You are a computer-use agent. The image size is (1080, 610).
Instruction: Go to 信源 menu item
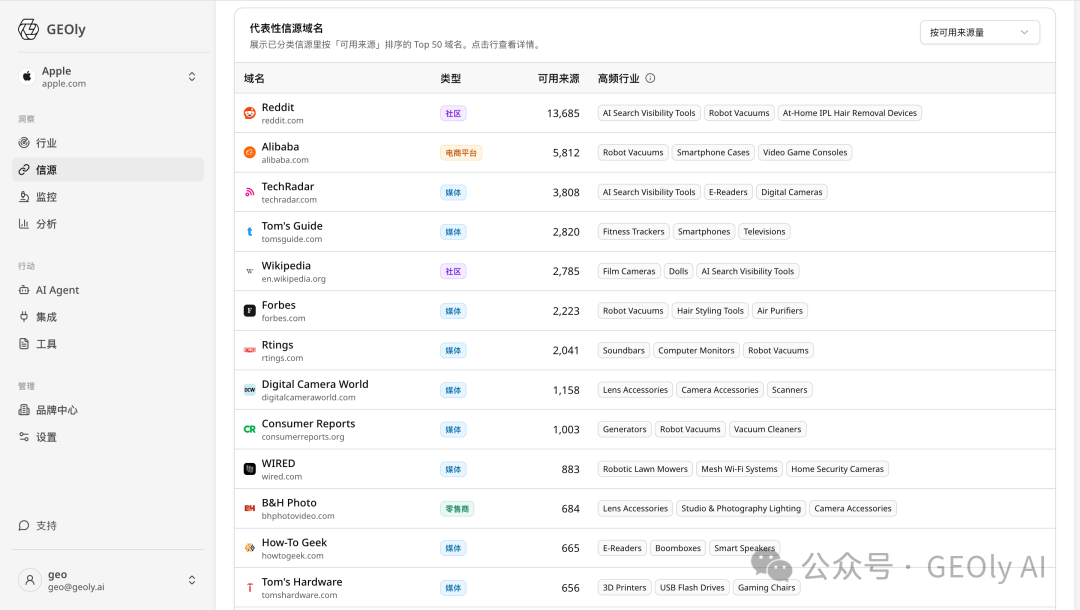pos(108,169)
